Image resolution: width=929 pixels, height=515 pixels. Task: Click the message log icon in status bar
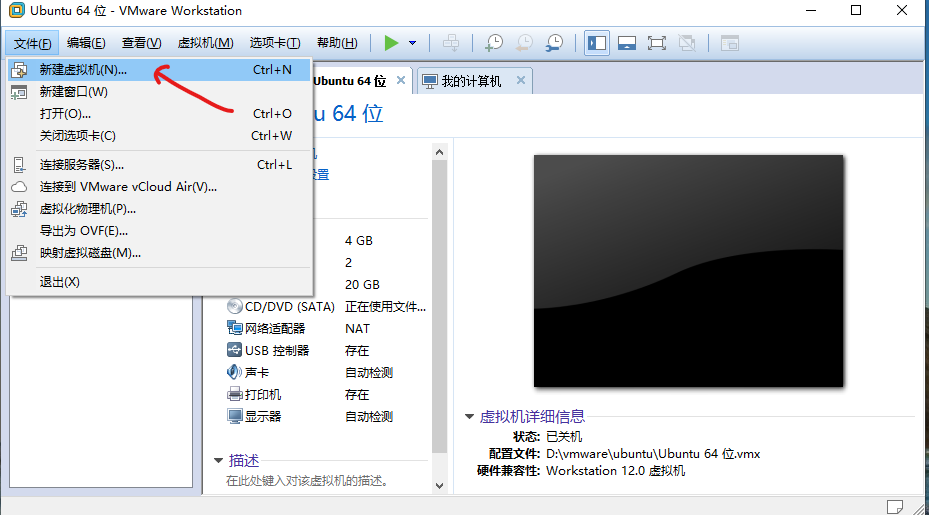pos(895,507)
